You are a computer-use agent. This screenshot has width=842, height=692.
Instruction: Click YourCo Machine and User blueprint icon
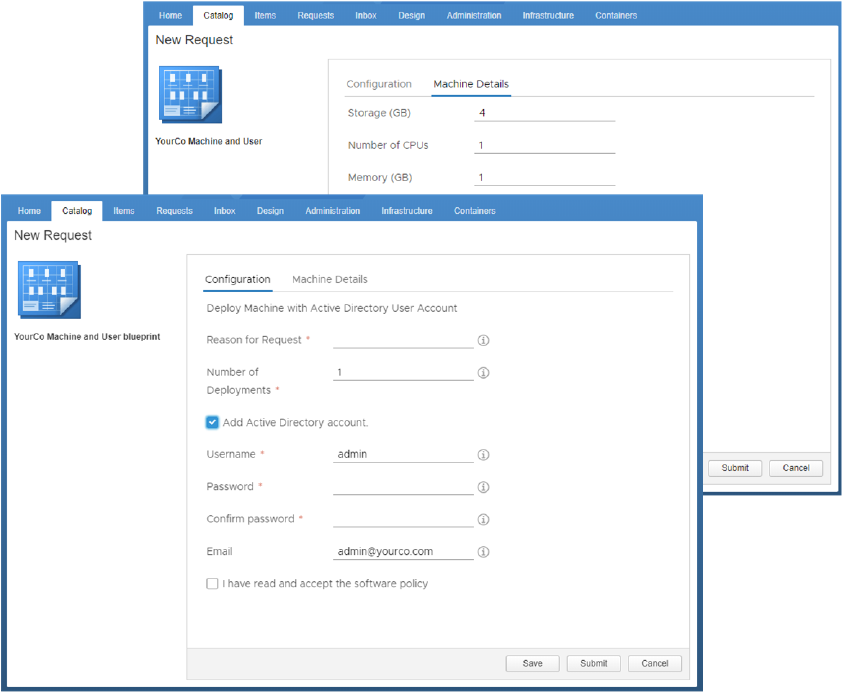[x=49, y=290]
